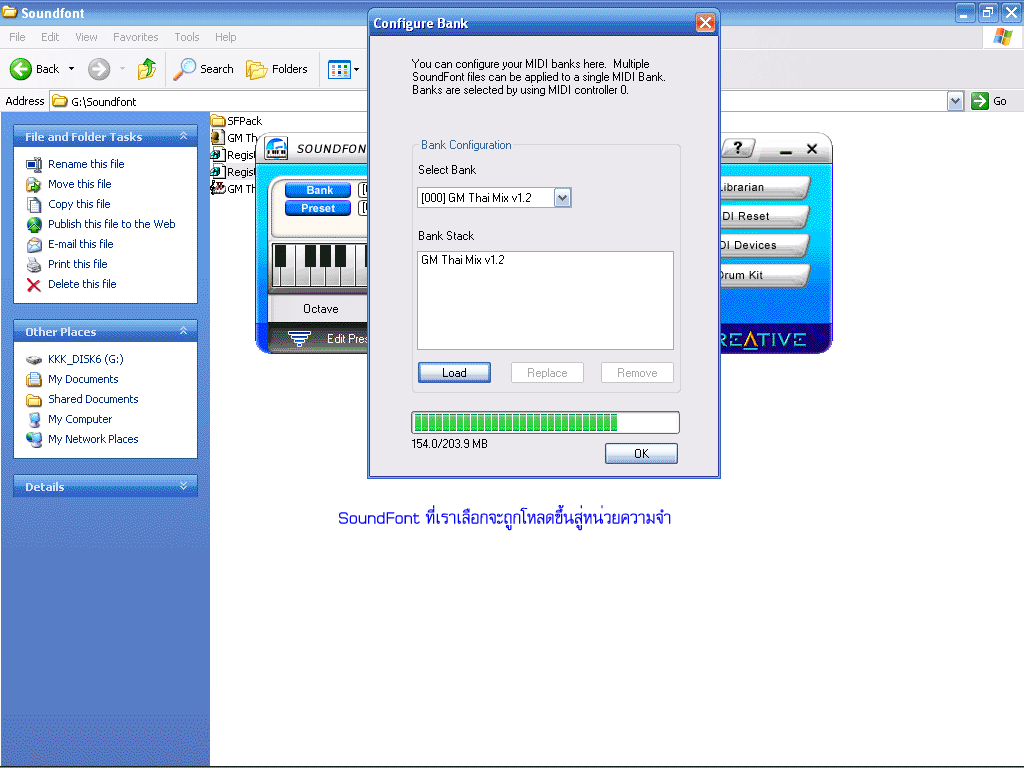Open the Help menu
This screenshot has height=768, width=1024.
click(225, 37)
